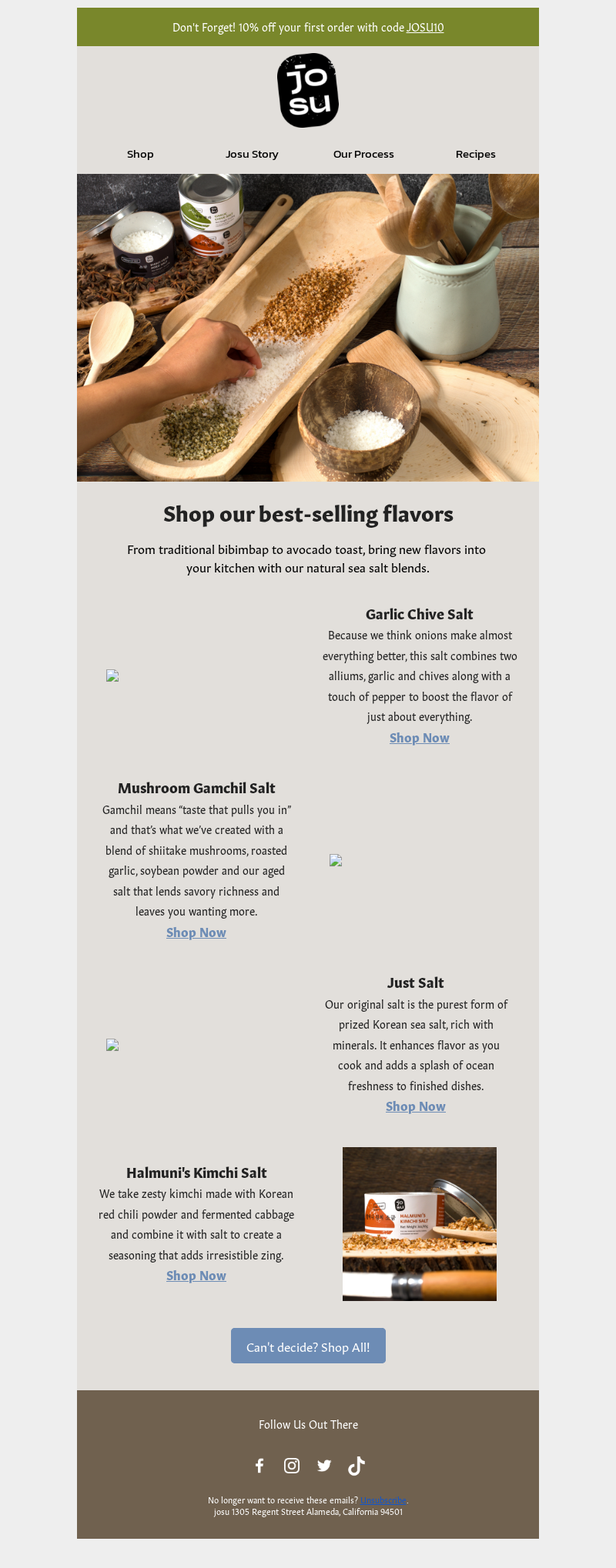Click the Can't decide? Shop All! button

click(308, 1346)
